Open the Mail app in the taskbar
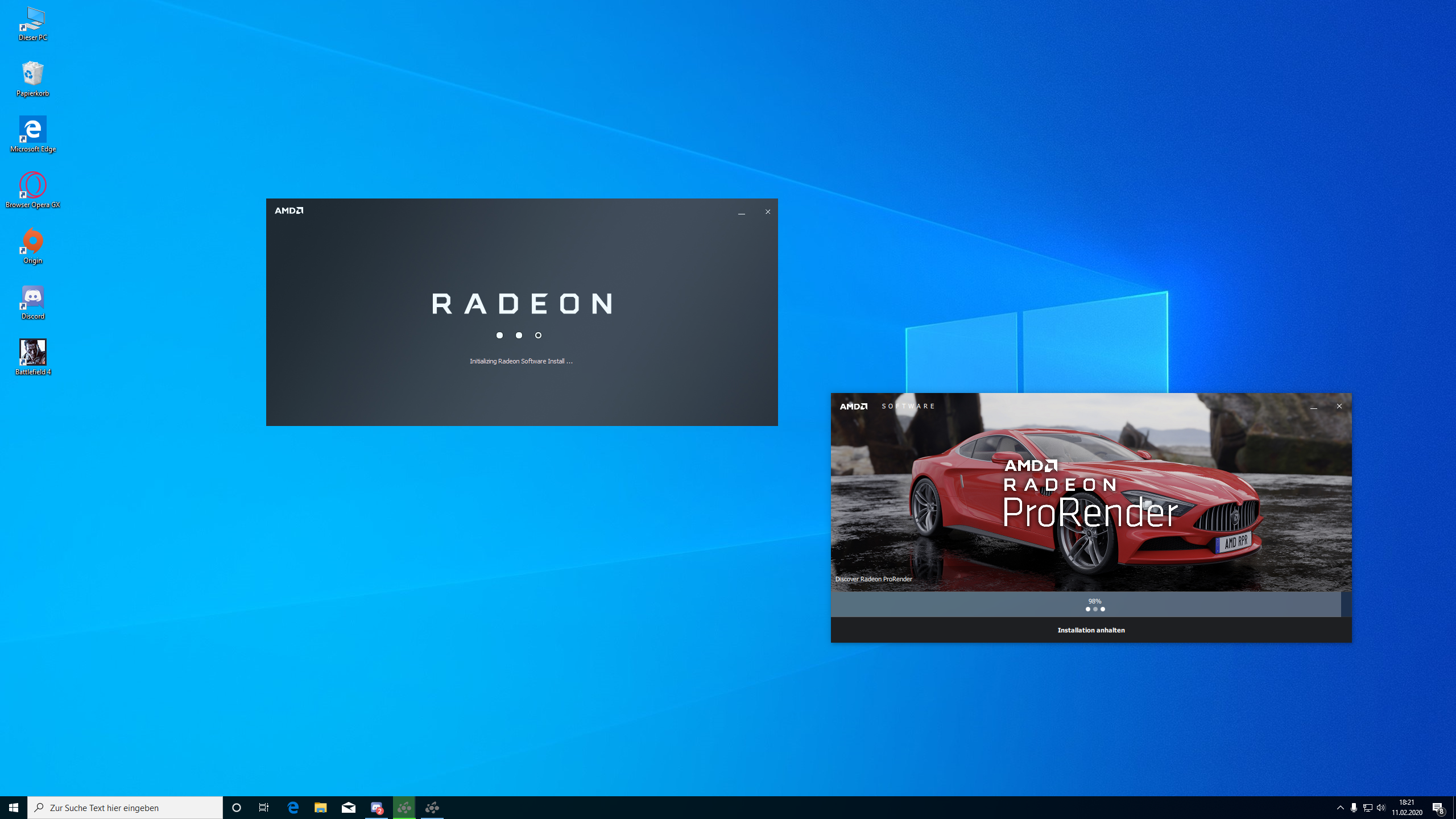1456x819 pixels. pos(349,808)
